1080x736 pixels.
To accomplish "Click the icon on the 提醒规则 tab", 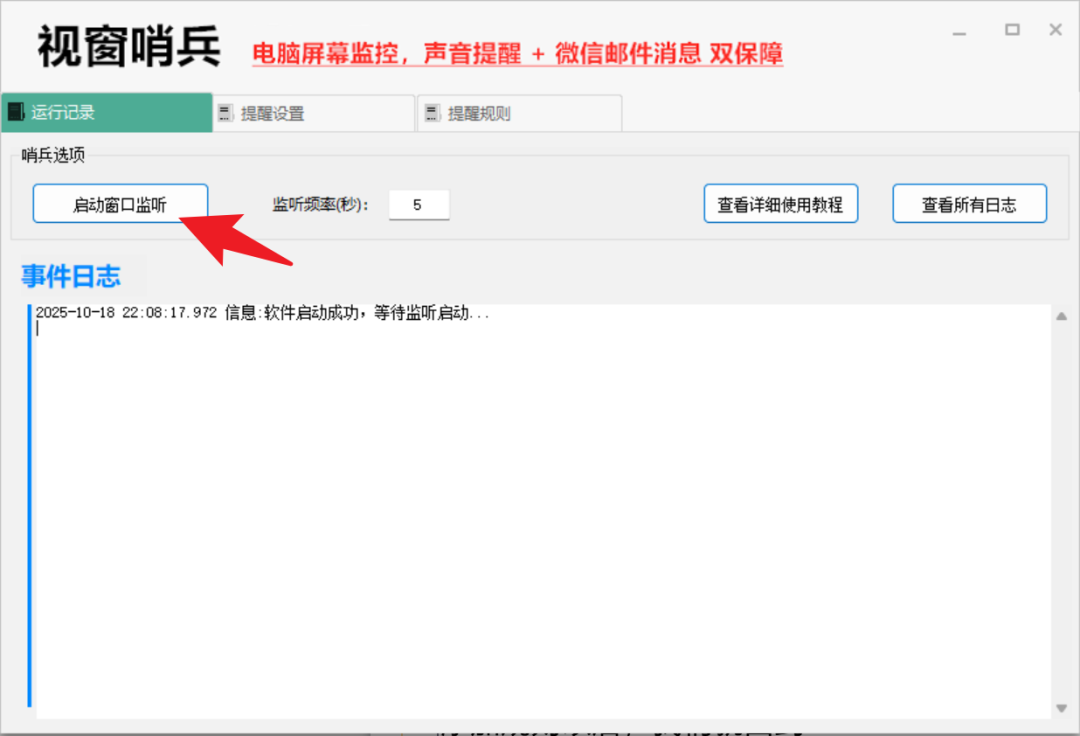I will (x=432, y=112).
